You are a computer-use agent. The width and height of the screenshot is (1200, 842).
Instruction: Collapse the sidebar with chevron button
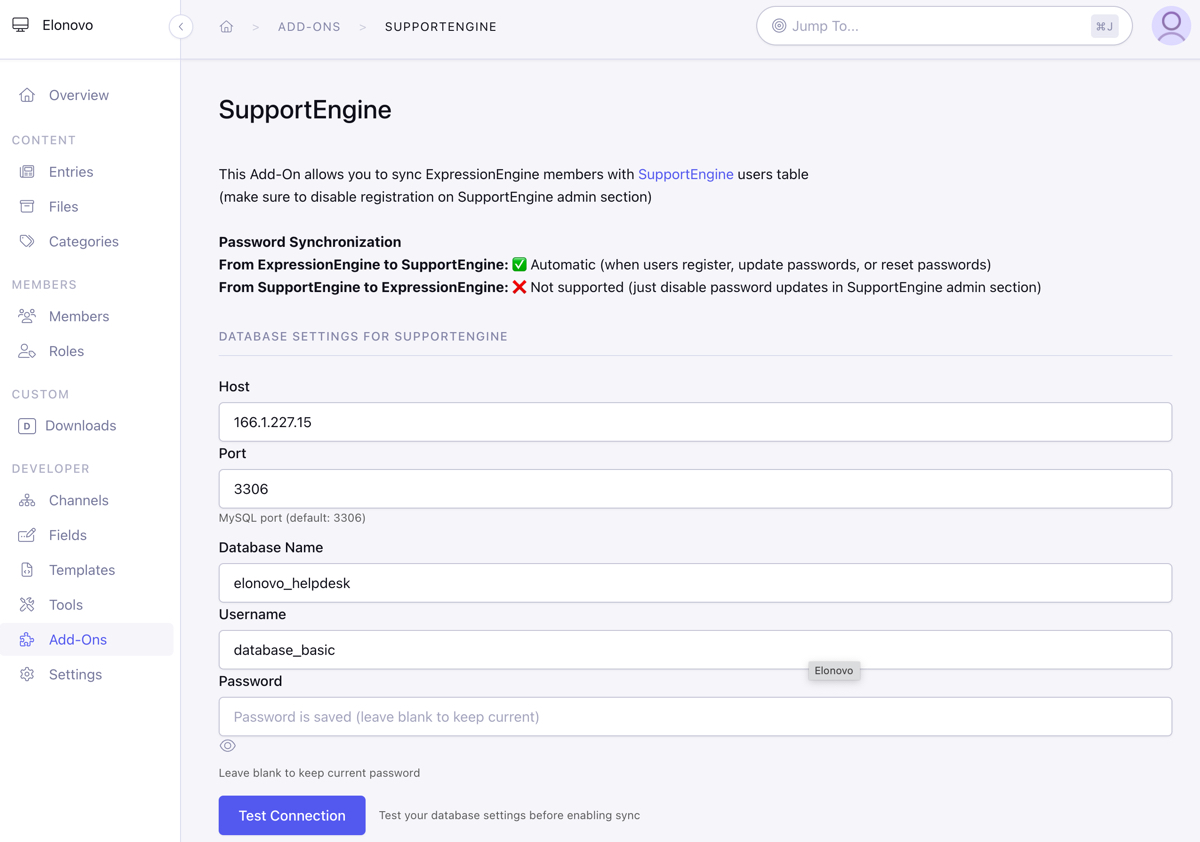(x=181, y=27)
